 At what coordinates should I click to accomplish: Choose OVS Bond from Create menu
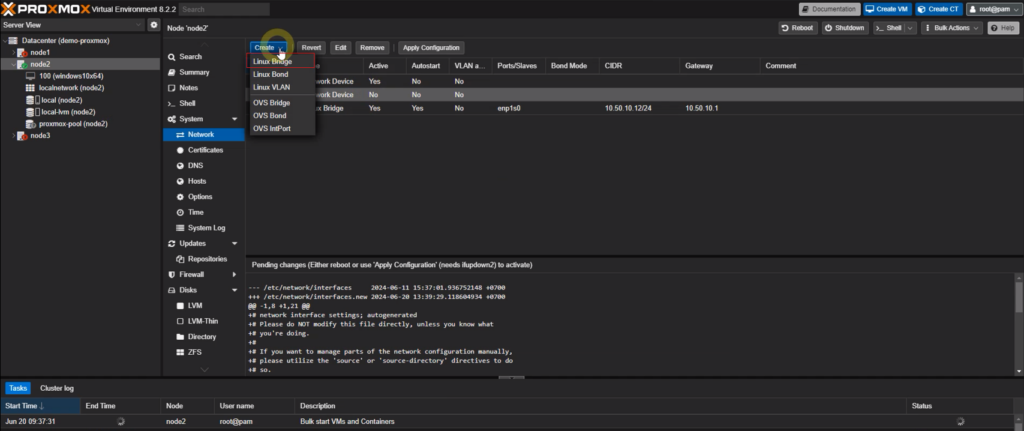(x=281, y=116)
